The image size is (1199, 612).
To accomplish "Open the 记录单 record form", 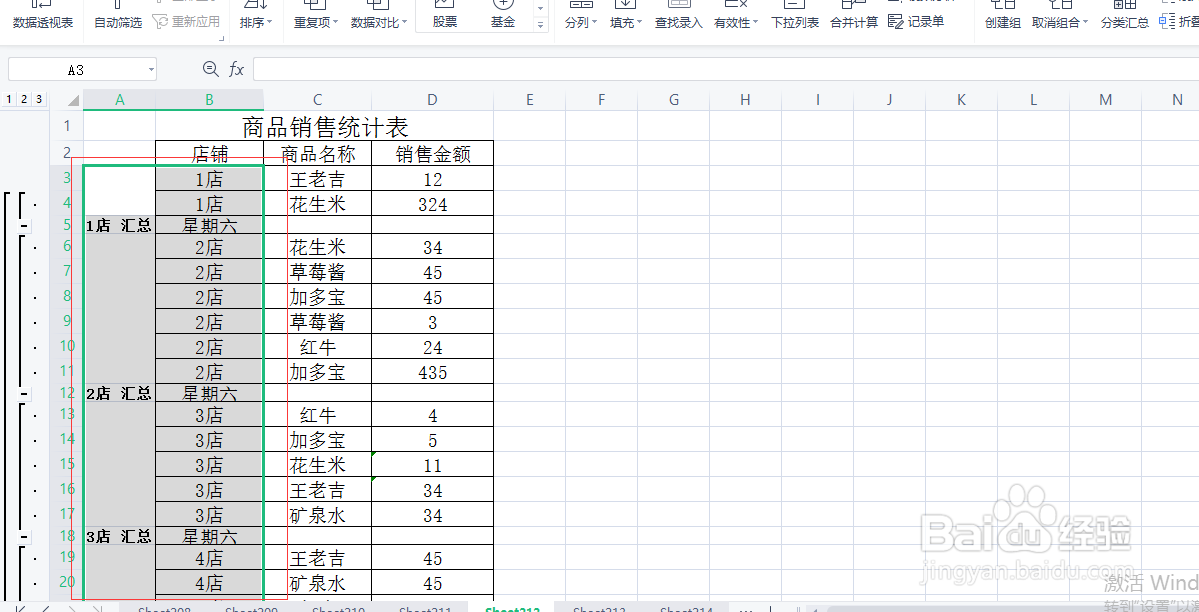I will pos(916,21).
